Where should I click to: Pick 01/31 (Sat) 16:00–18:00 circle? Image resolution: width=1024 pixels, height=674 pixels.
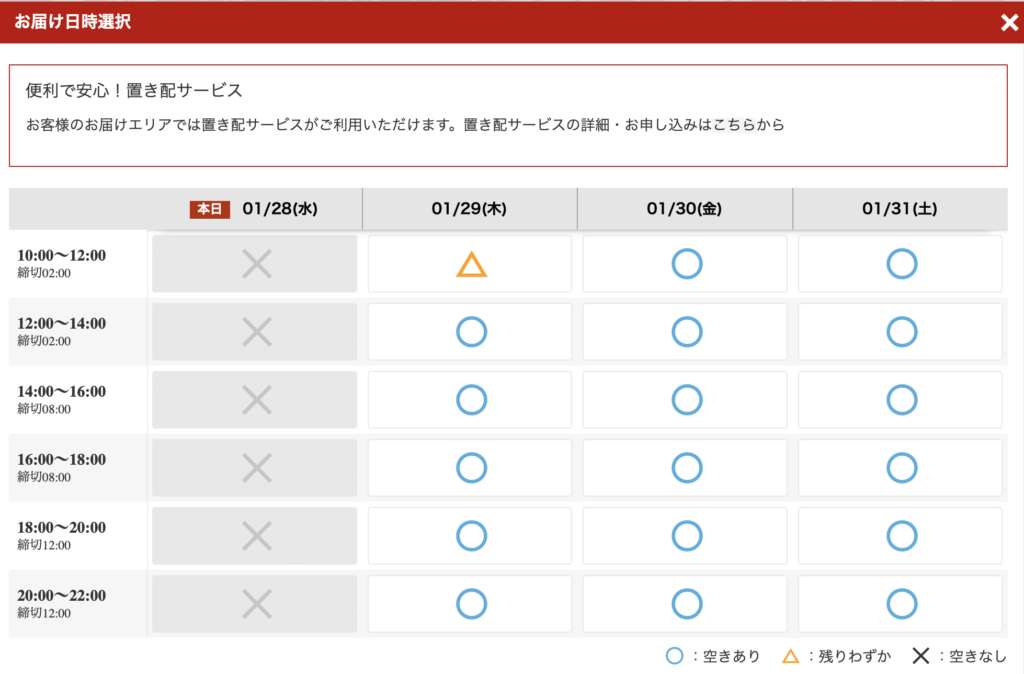901,468
